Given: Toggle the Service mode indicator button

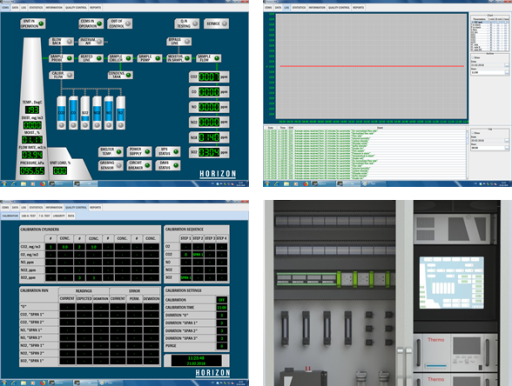Looking at the screenshot, I should click(x=216, y=24).
